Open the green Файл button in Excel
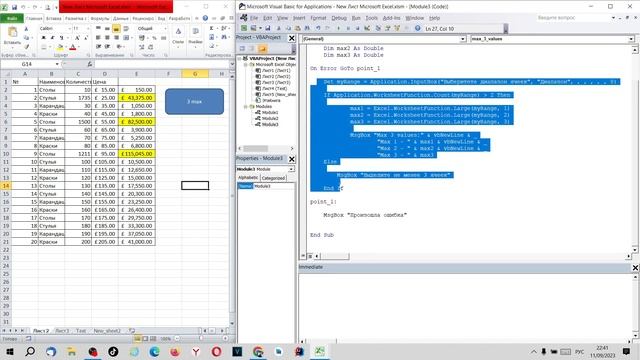Image resolution: width=640 pixels, height=360 pixels. [12, 18]
